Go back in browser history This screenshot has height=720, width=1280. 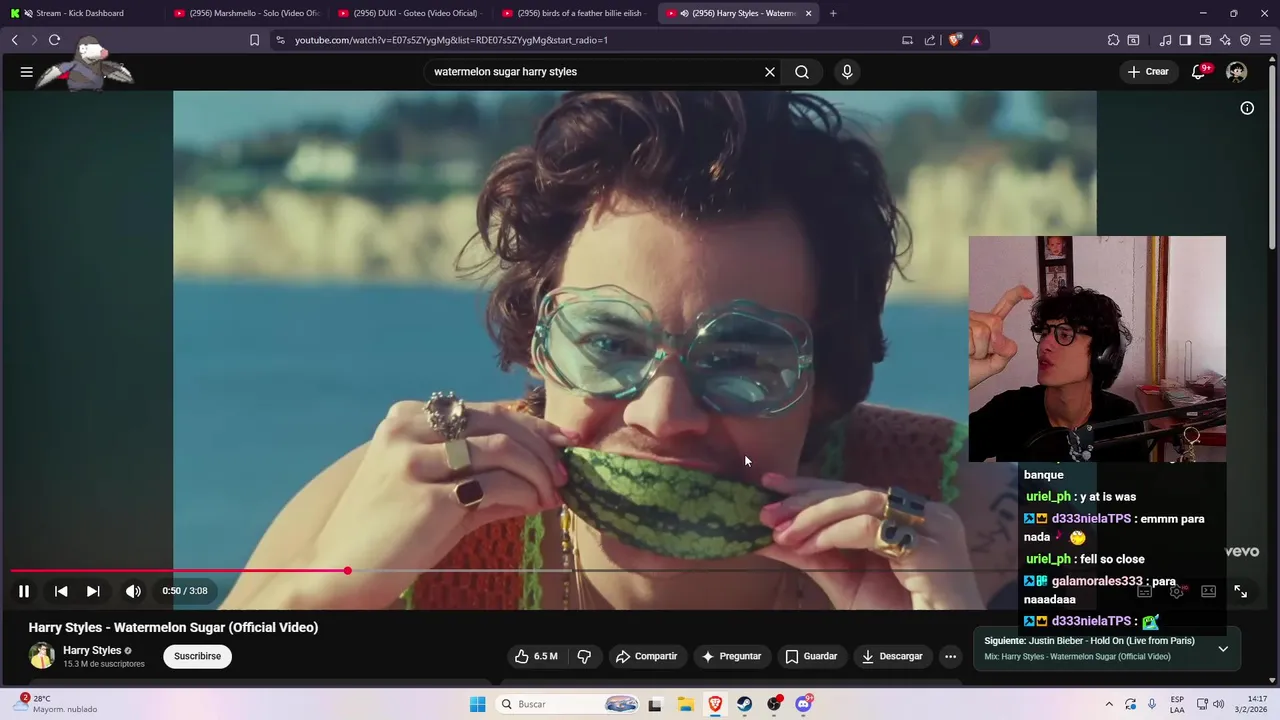[15, 40]
